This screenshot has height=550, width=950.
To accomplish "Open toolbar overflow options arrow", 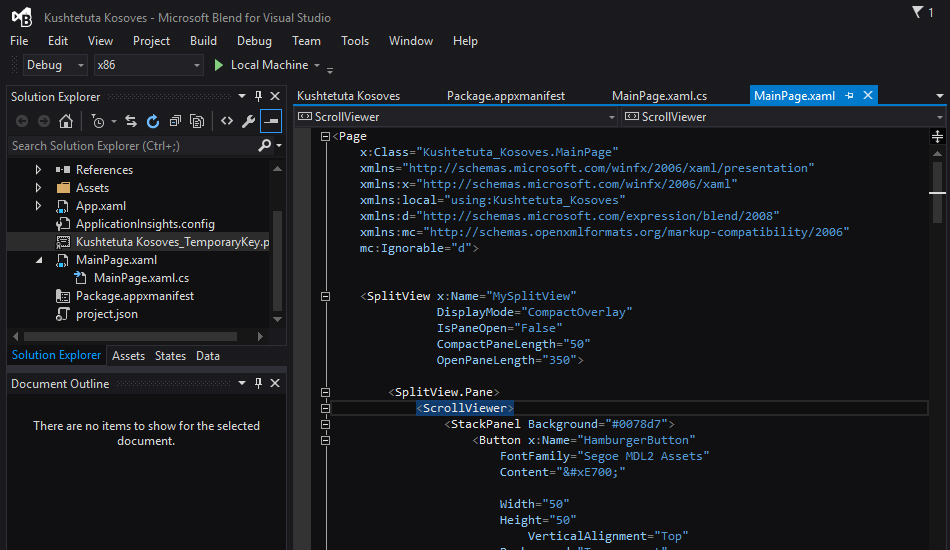I will (x=330, y=70).
